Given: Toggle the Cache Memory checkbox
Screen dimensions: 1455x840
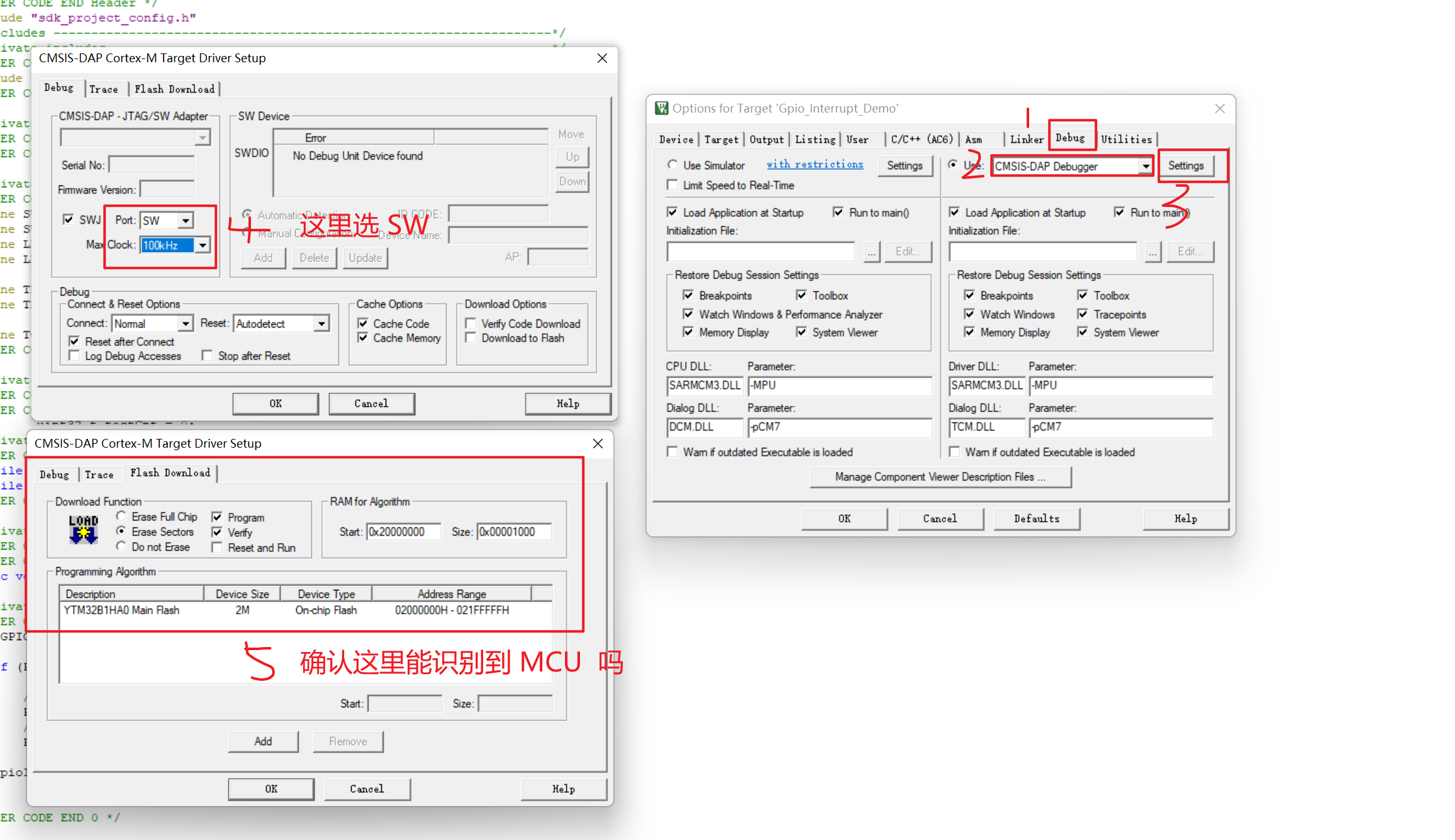Looking at the screenshot, I should tap(363, 338).
